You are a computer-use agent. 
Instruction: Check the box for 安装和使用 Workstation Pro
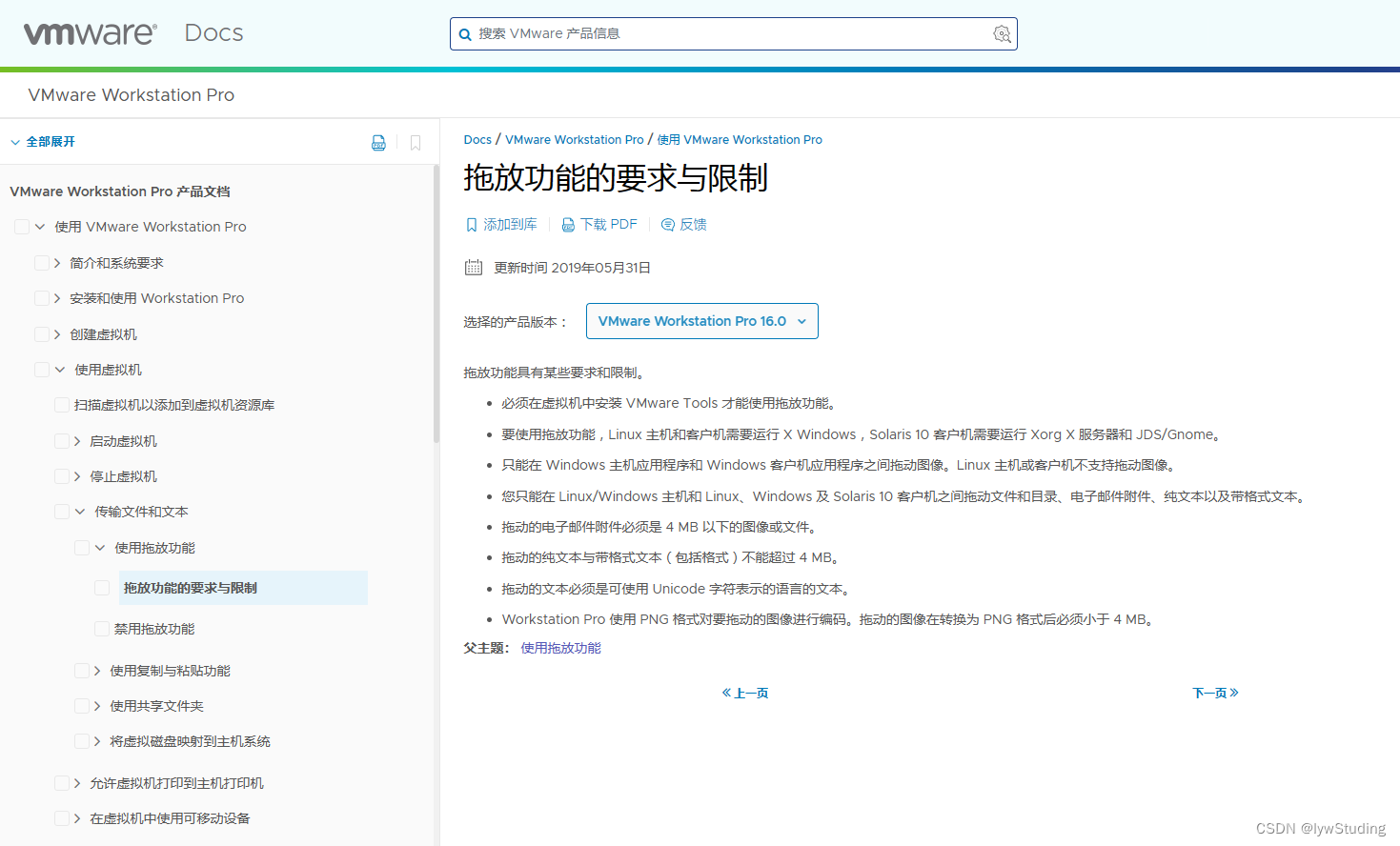point(42,298)
